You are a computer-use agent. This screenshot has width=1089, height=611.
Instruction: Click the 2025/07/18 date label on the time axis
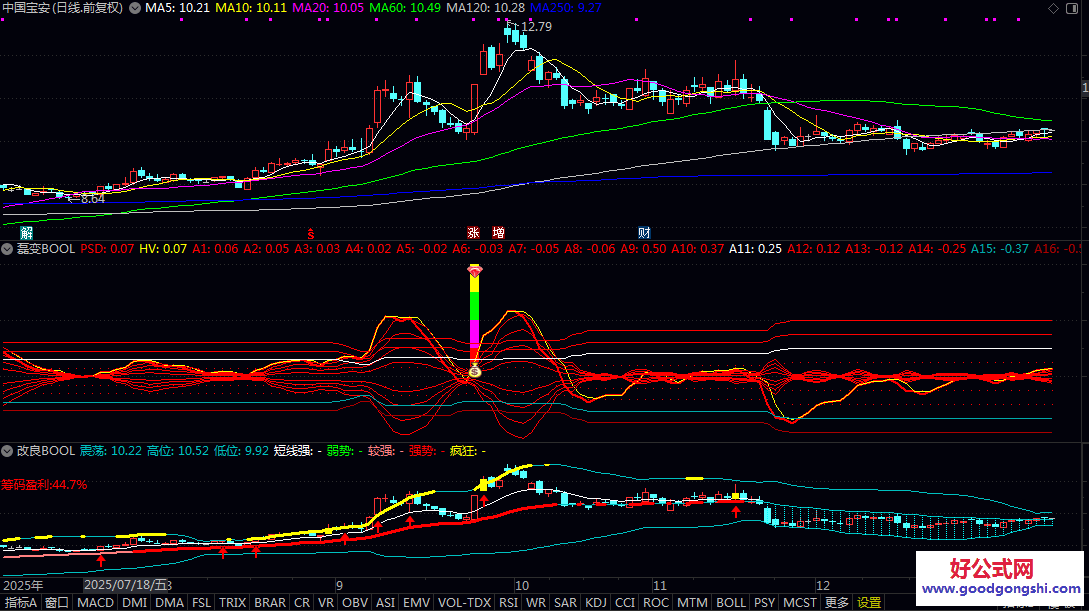(125, 585)
